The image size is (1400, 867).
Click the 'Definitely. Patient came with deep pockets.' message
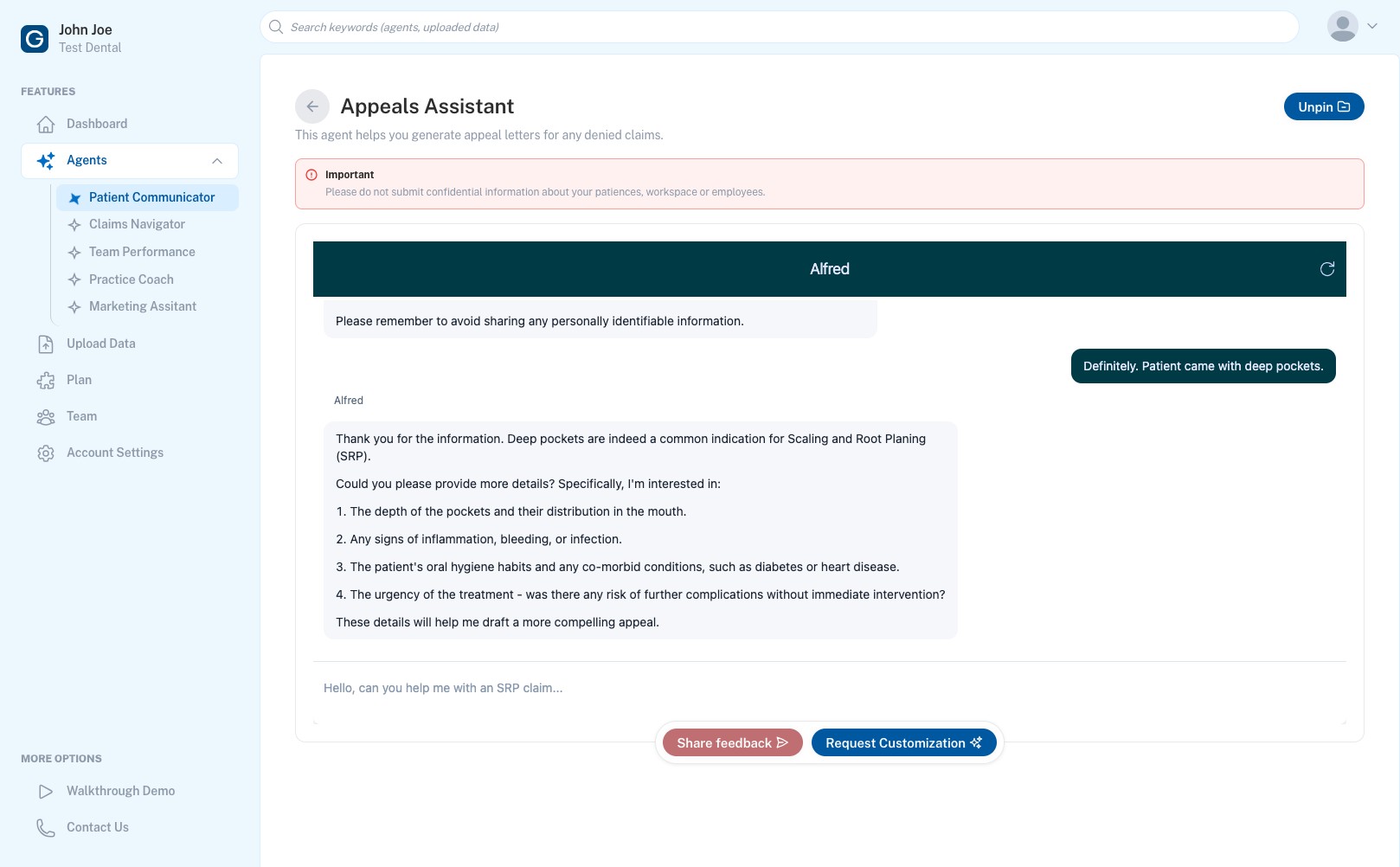pos(1204,366)
